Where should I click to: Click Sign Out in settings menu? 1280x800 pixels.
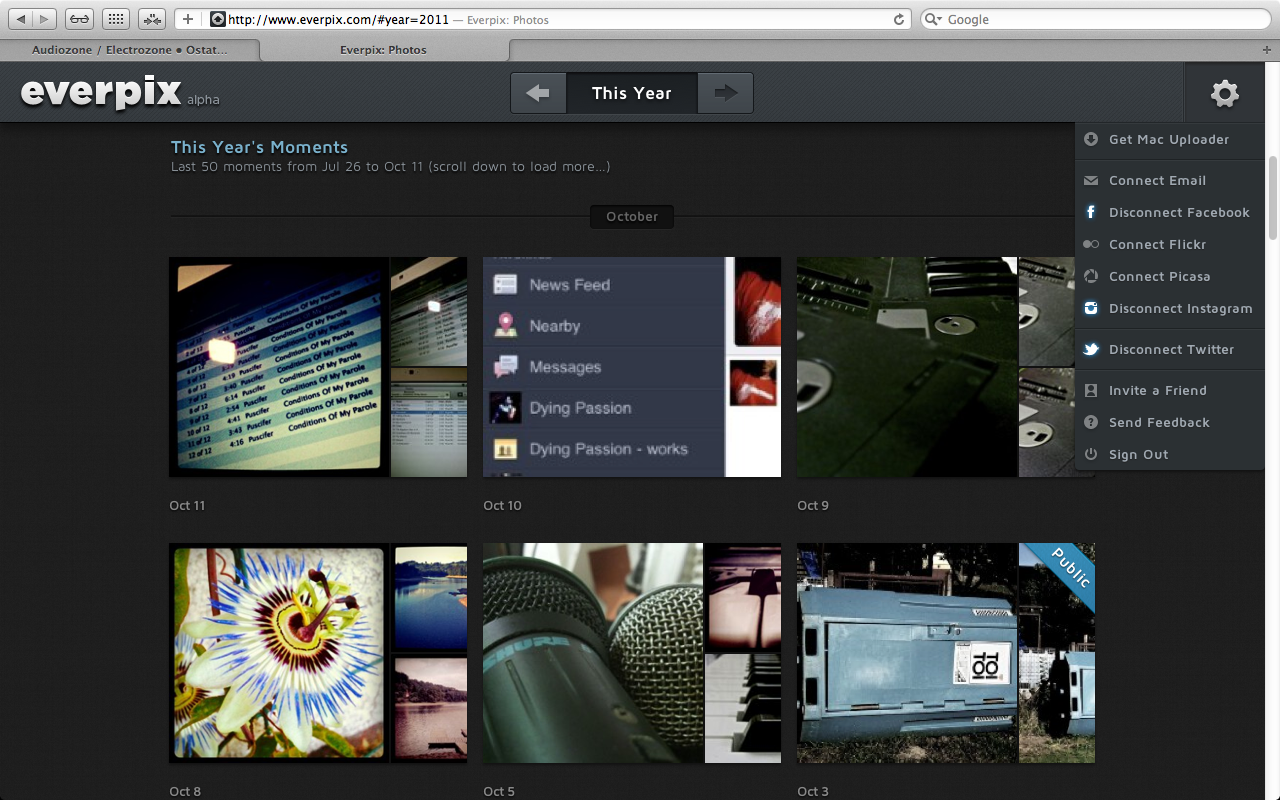click(1138, 455)
